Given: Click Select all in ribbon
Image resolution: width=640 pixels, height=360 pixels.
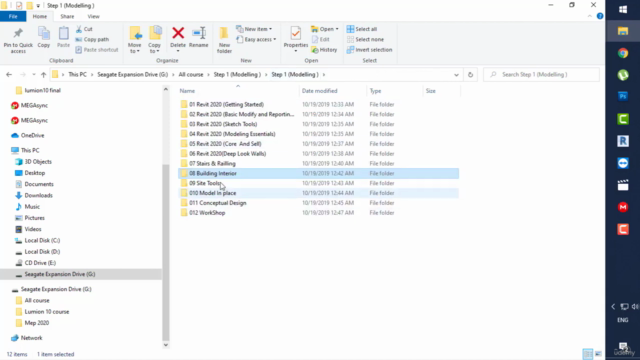Looking at the screenshot, I should tap(362, 29).
